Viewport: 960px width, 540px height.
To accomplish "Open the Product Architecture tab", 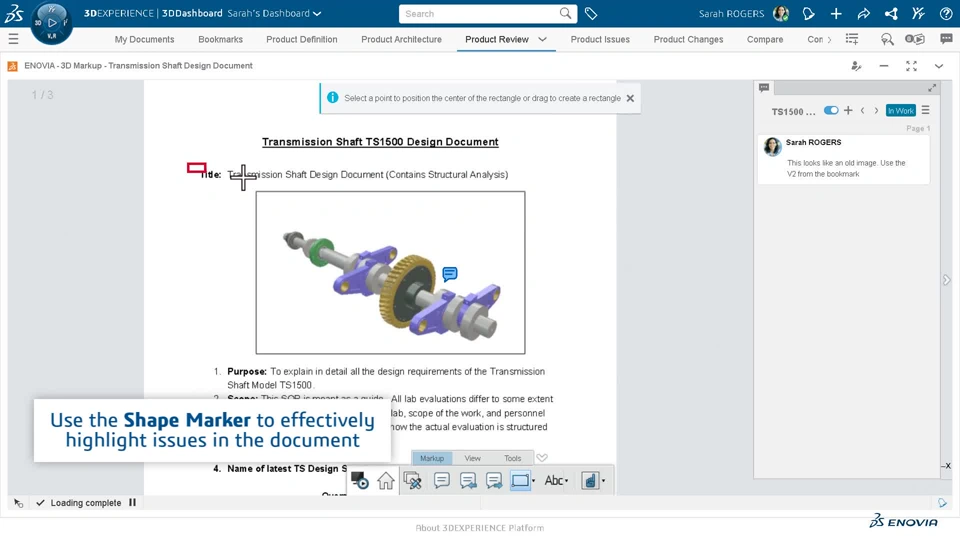I will tap(401, 39).
